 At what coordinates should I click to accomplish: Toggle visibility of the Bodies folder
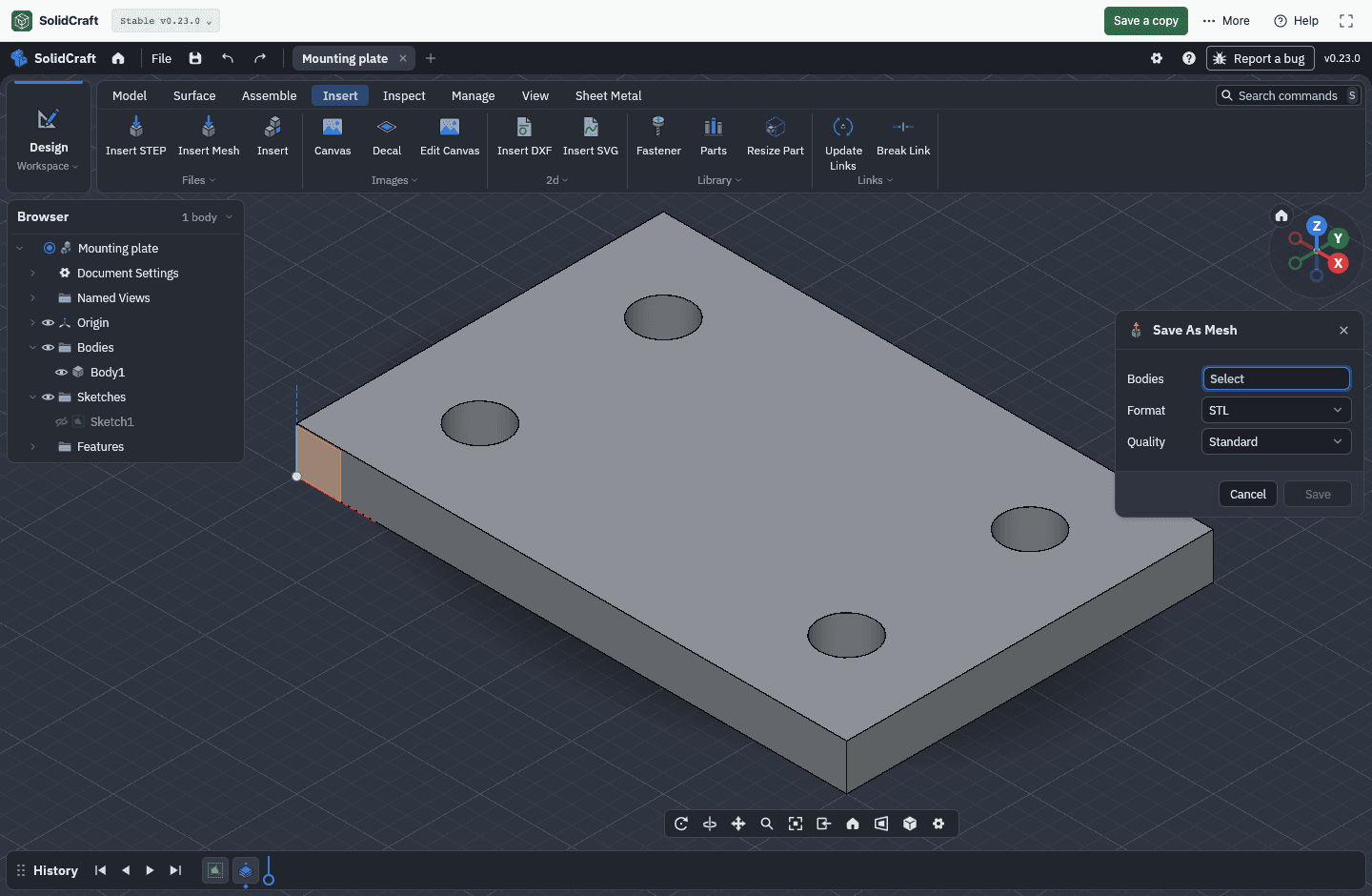[48, 348]
